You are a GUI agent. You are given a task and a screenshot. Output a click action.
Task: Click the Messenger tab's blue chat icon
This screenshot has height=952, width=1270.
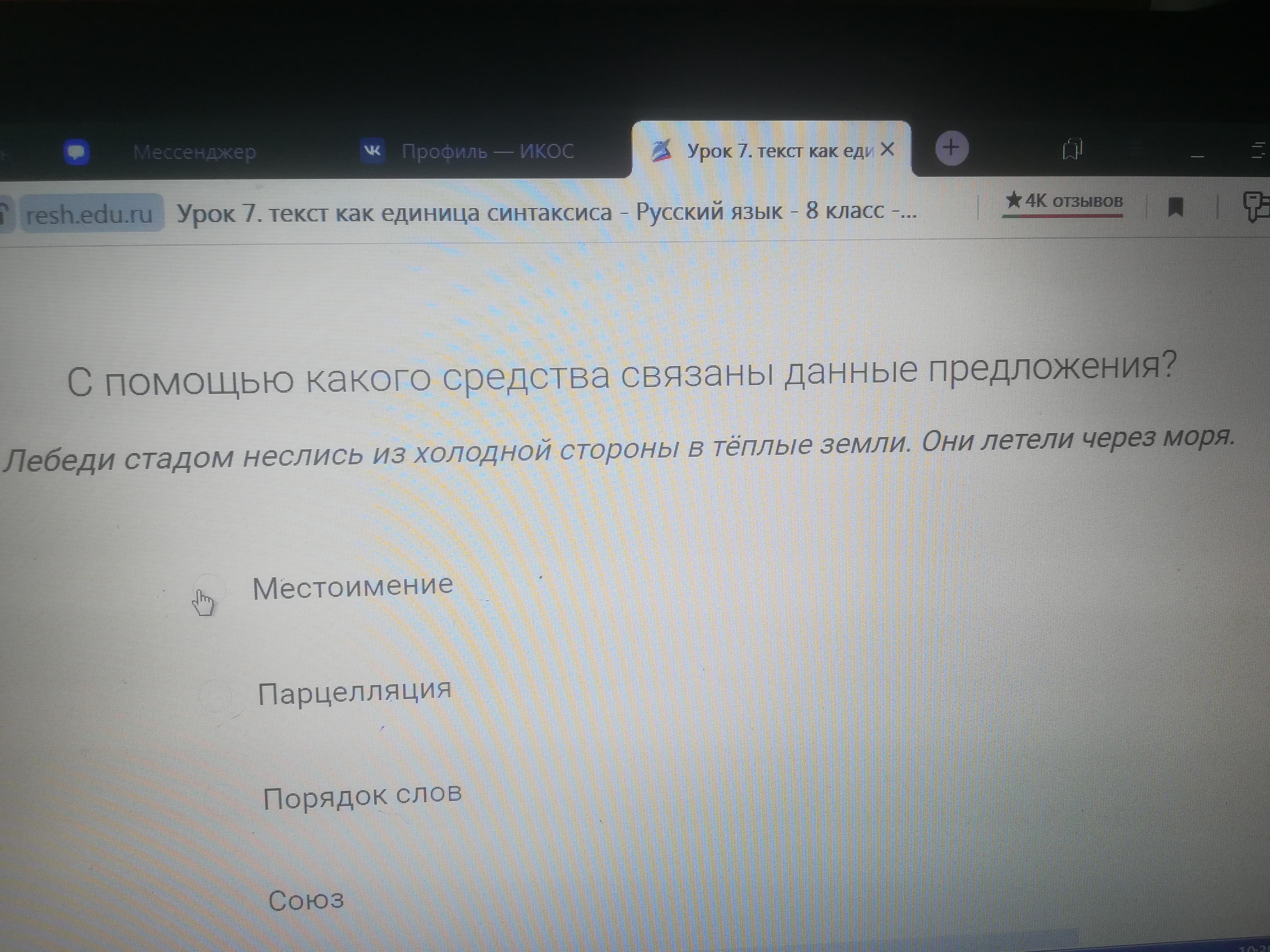[x=76, y=152]
